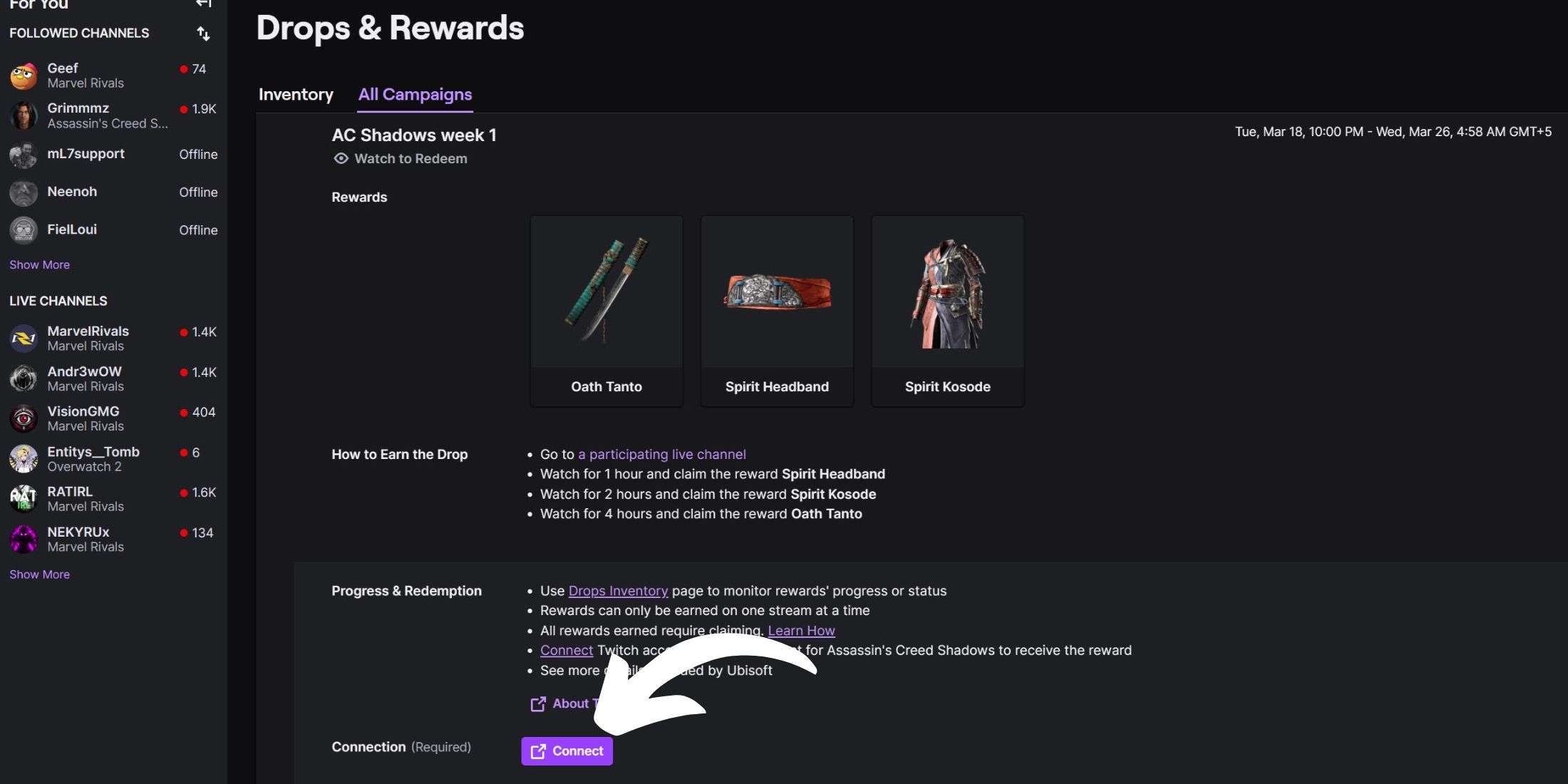Image resolution: width=1568 pixels, height=784 pixels.
Task: Open RATIRL channel avatar
Action: click(24, 499)
